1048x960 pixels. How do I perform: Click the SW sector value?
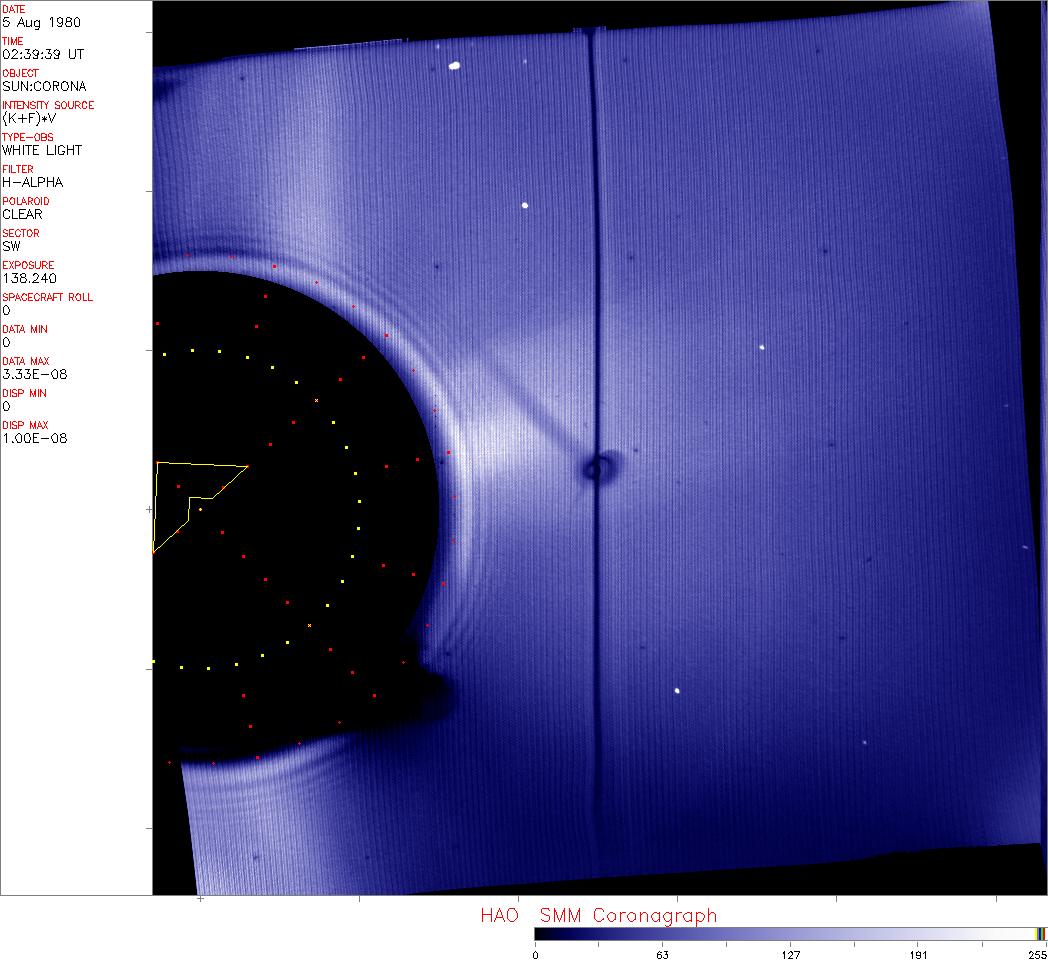pyautogui.click(x=11, y=246)
